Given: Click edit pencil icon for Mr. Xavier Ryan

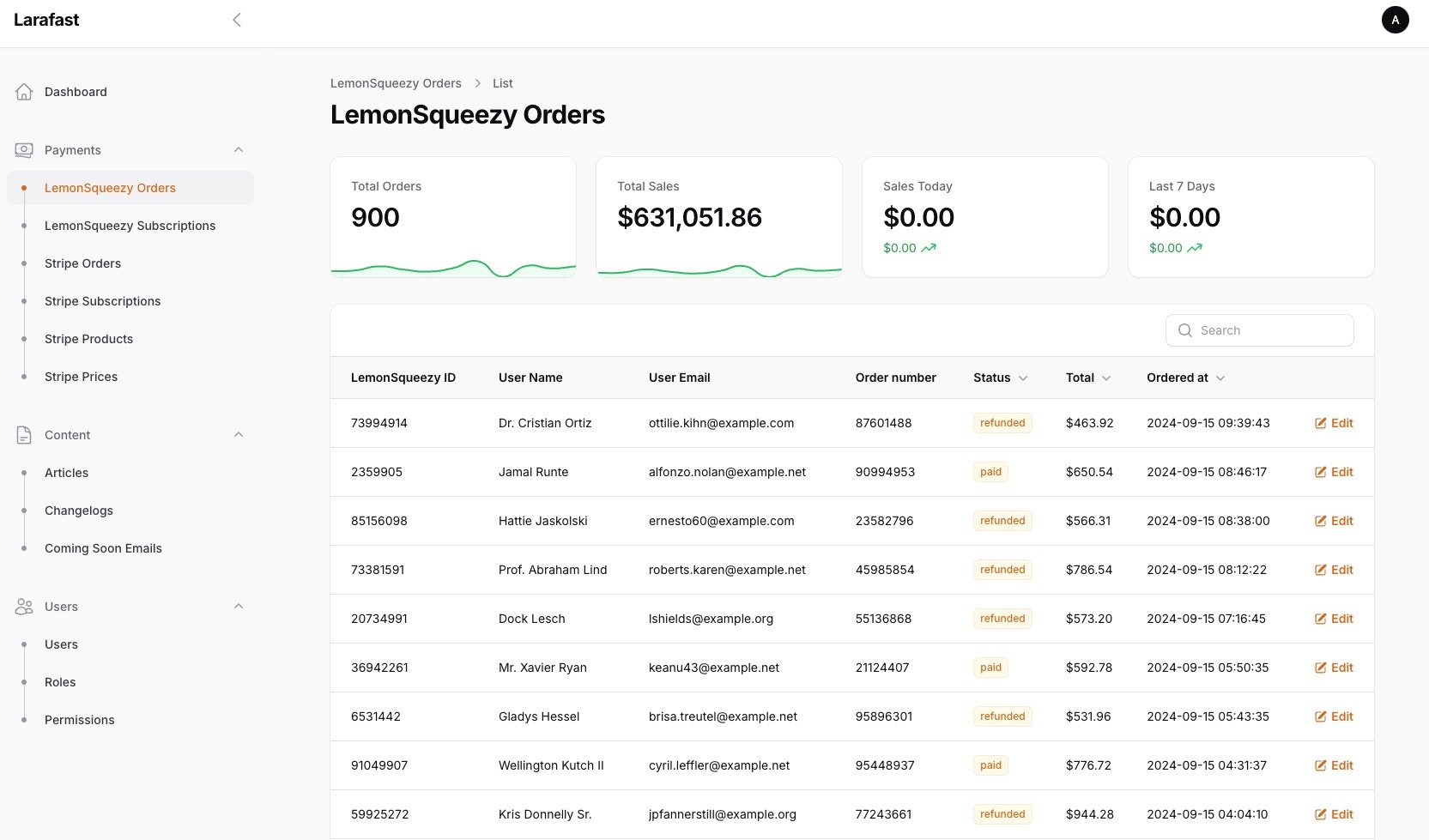Looking at the screenshot, I should (x=1321, y=668).
